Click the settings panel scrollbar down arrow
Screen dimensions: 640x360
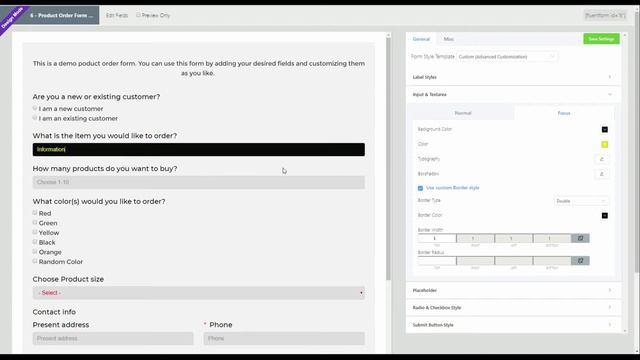(x=625, y=331)
